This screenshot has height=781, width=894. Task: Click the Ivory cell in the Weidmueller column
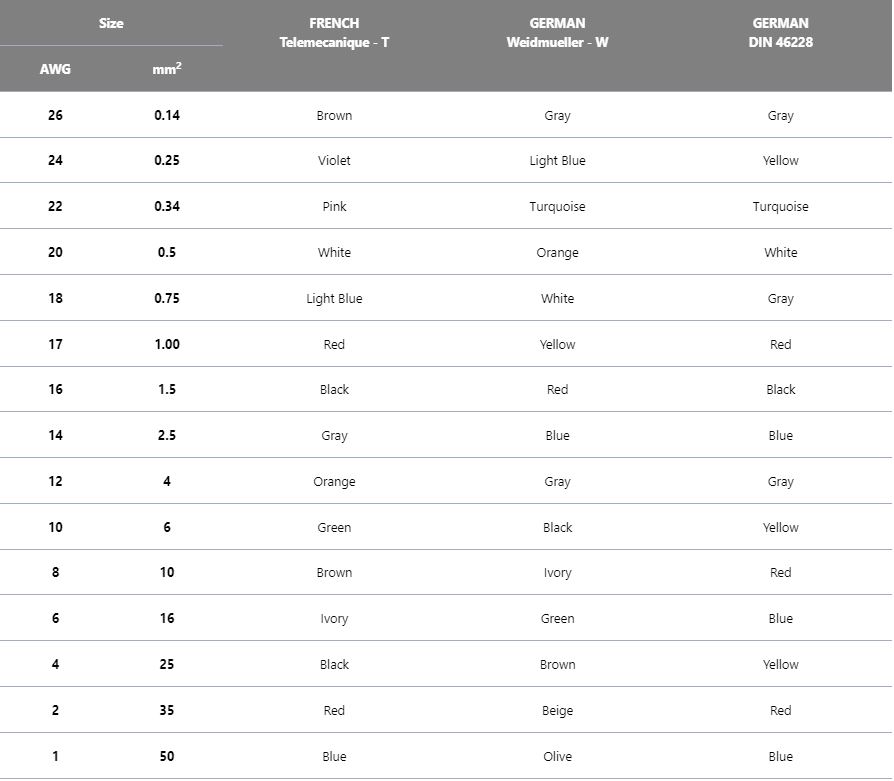click(557, 573)
